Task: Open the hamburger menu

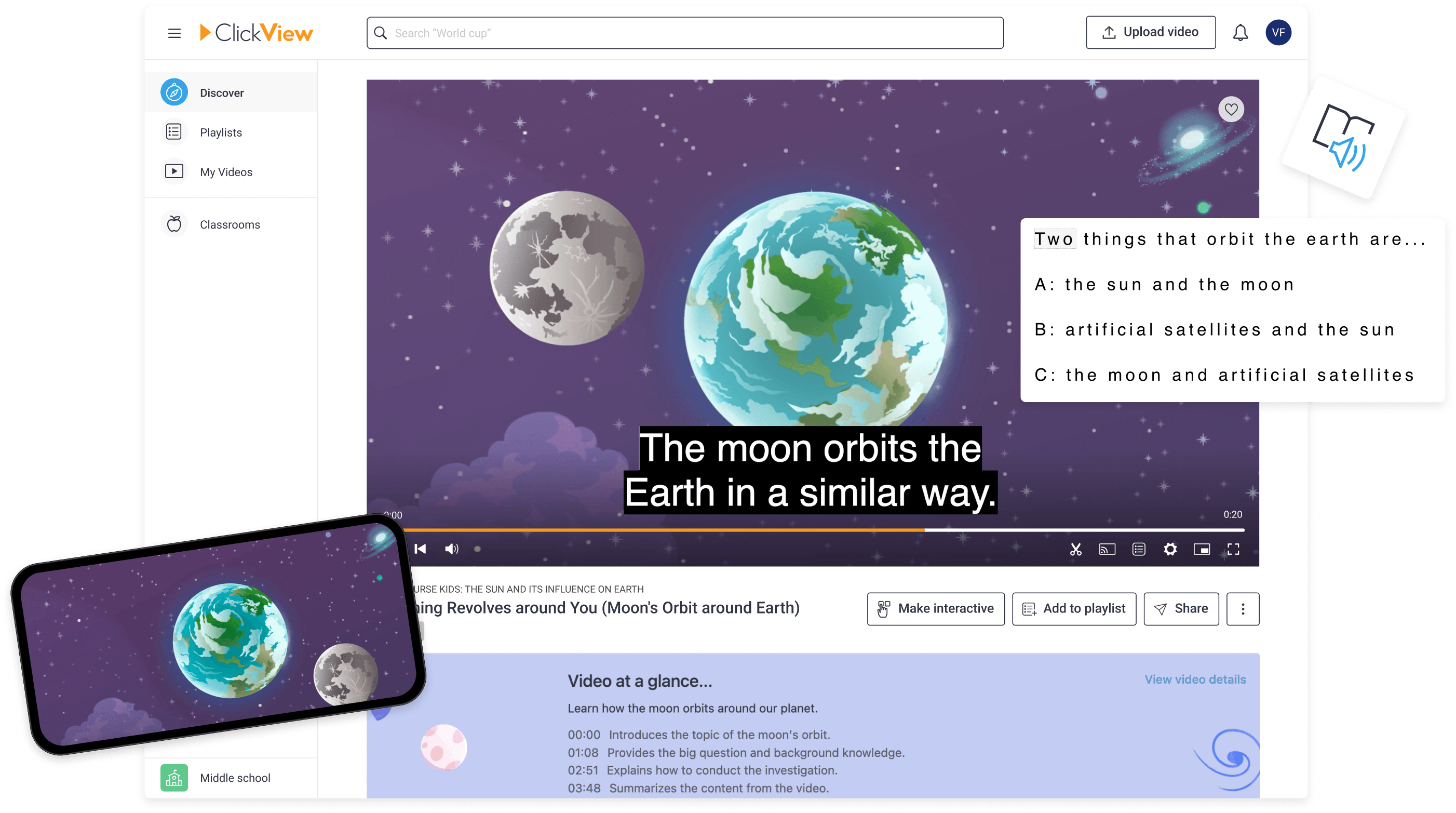Action: point(174,33)
